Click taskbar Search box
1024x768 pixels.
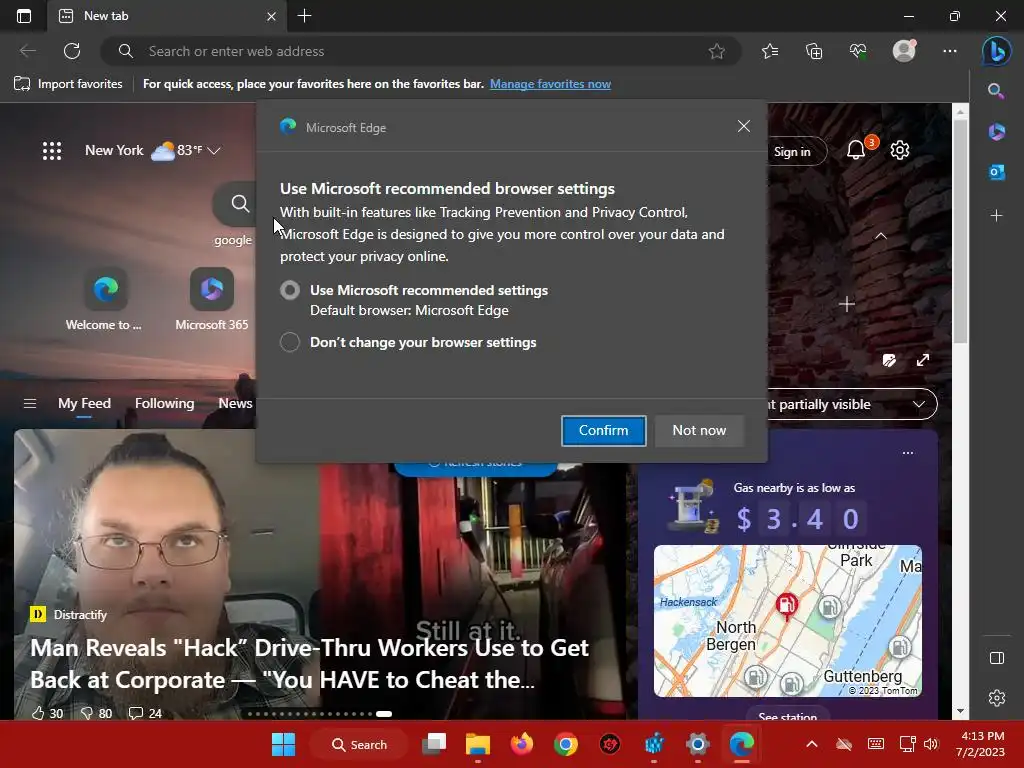(359, 744)
